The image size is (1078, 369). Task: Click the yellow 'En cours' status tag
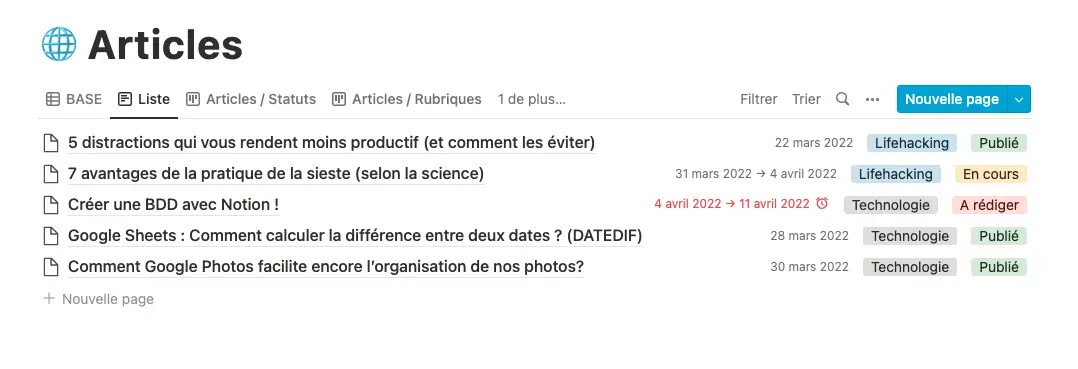pyautogui.click(x=991, y=175)
